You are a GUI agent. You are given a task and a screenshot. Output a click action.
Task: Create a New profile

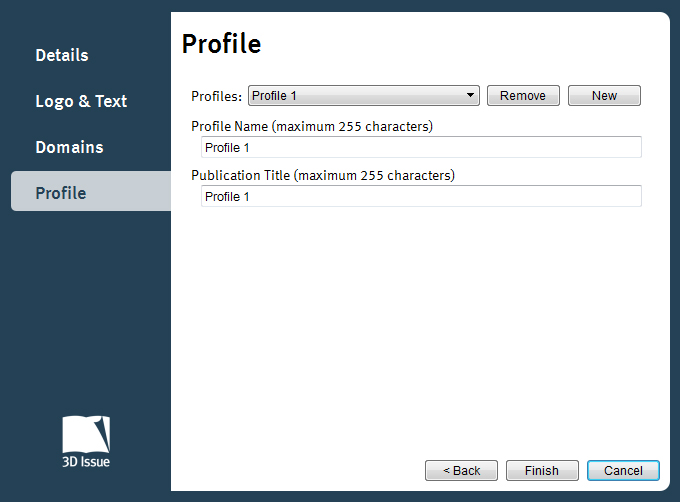(x=604, y=96)
